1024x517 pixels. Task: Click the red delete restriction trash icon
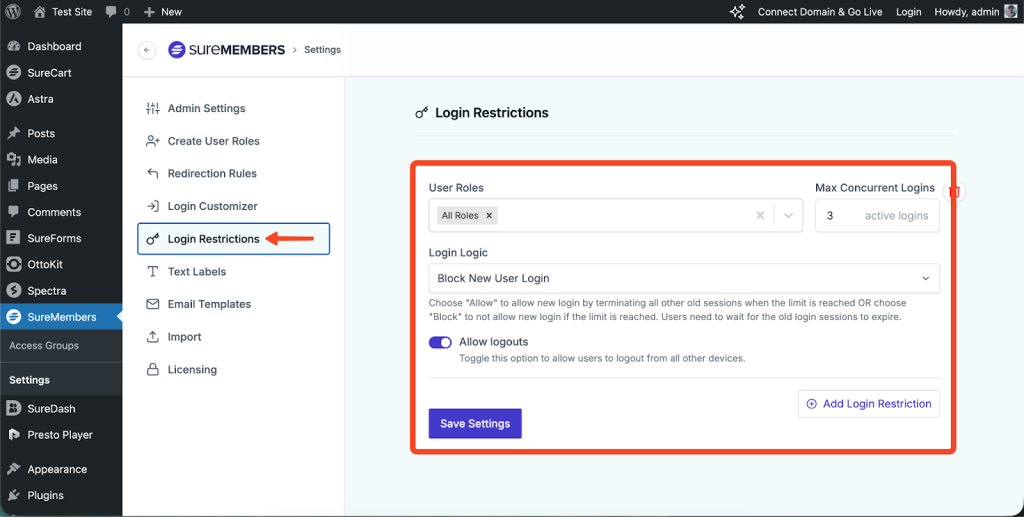coord(954,191)
